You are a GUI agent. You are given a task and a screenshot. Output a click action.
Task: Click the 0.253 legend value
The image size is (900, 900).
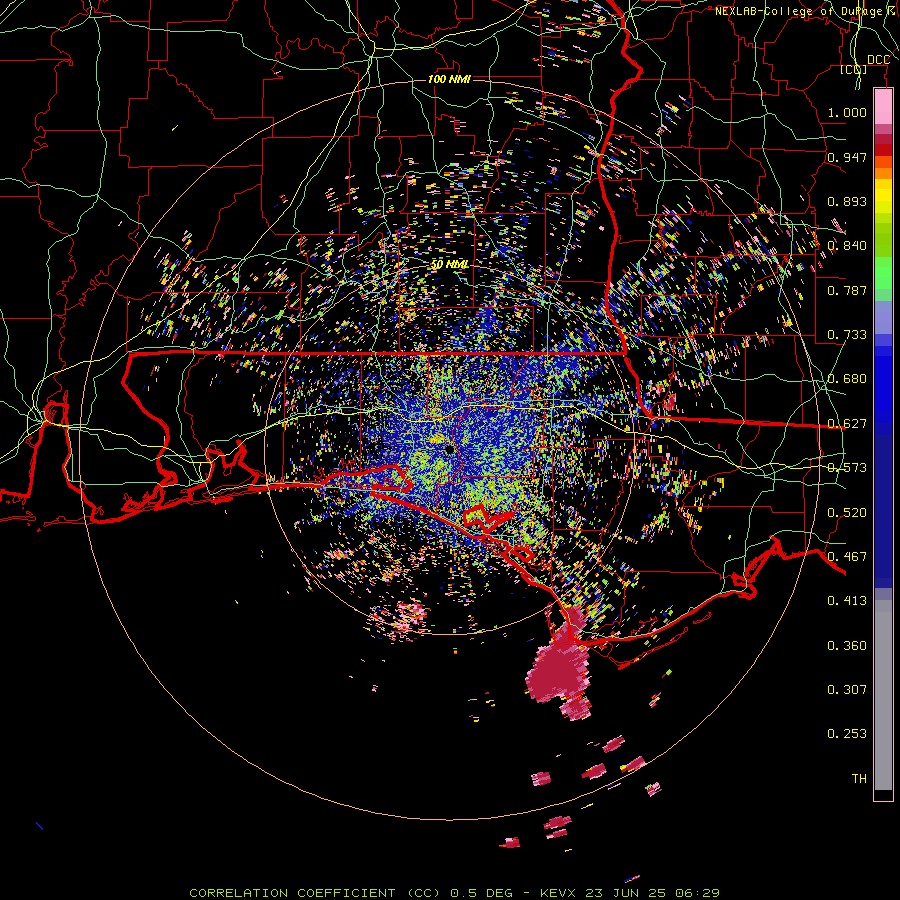pyautogui.click(x=847, y=734)
